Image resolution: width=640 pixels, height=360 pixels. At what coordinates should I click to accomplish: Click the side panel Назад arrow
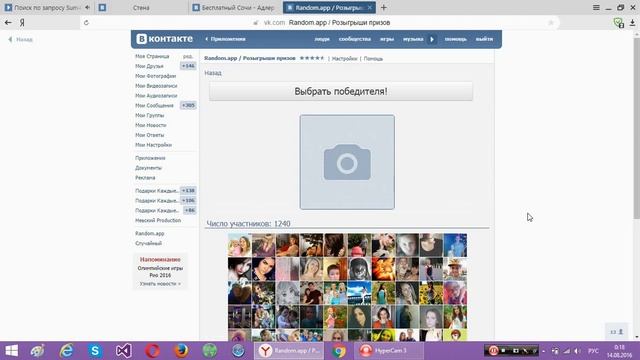(x=20, y=40)
